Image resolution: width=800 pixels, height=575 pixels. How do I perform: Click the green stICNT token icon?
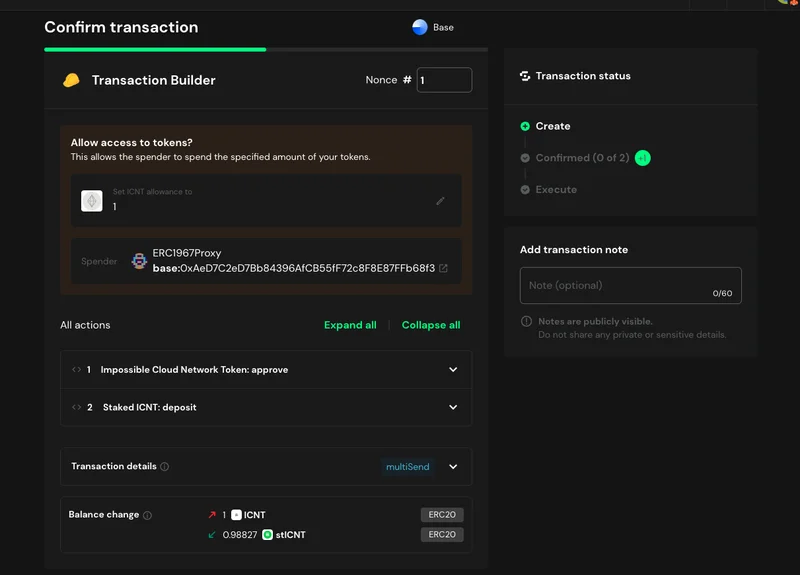pyautogui.click(x=268, y=535)
